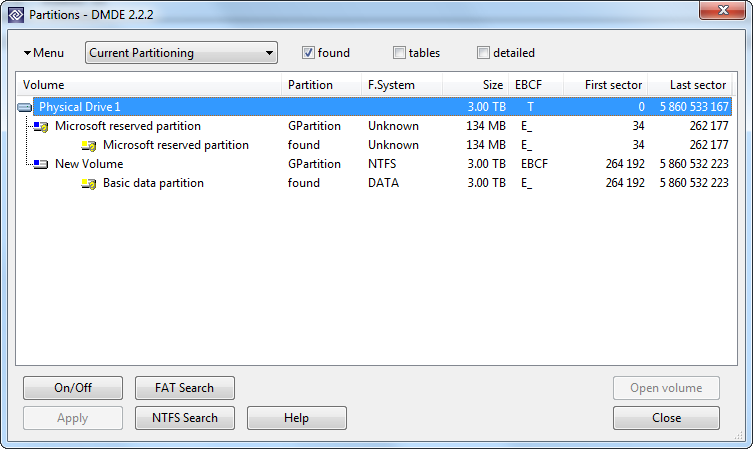Click the found Microsoft reserved partition icon

click(89, 146)
